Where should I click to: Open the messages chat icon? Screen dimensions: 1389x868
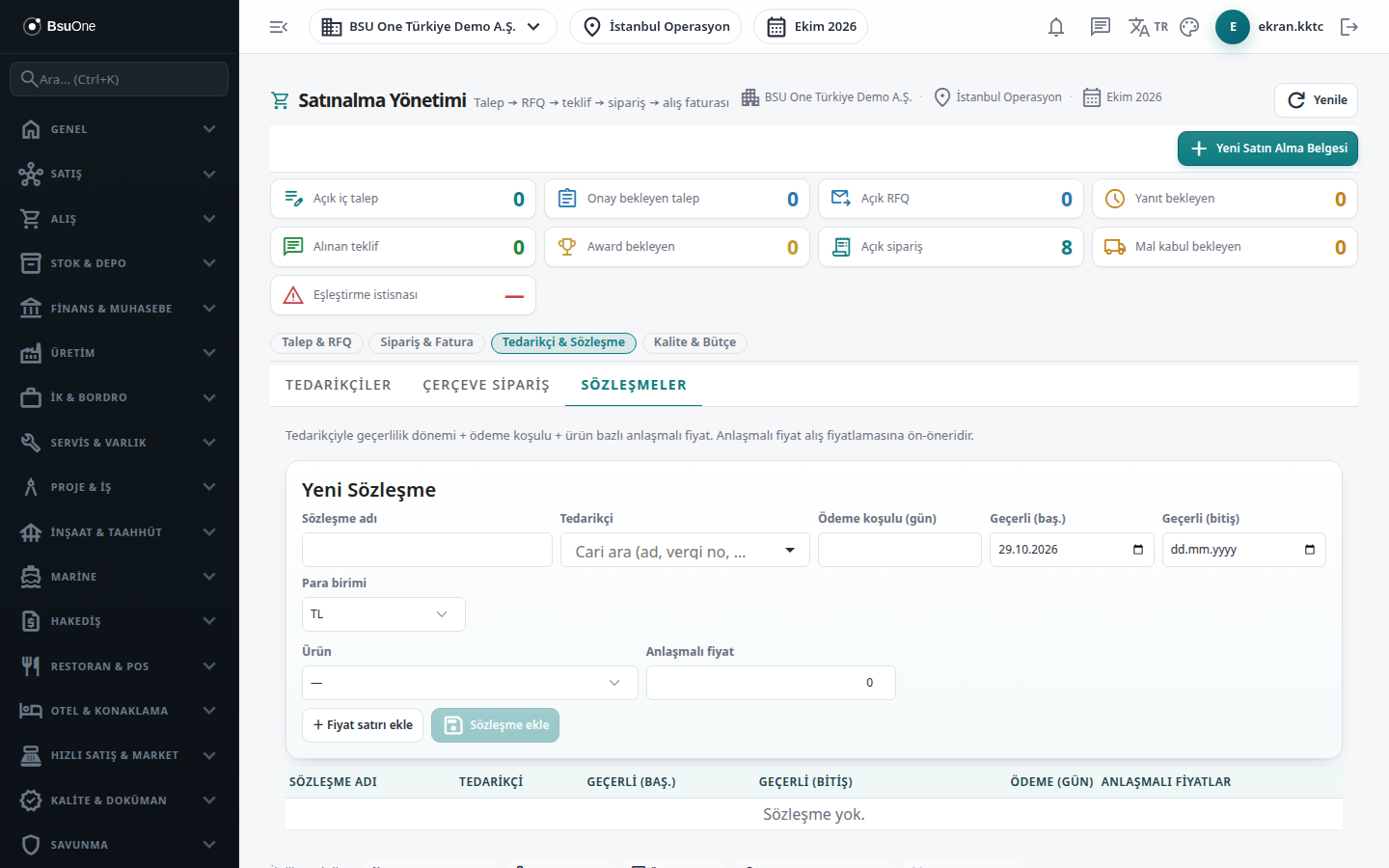(x=1101, y=27)
